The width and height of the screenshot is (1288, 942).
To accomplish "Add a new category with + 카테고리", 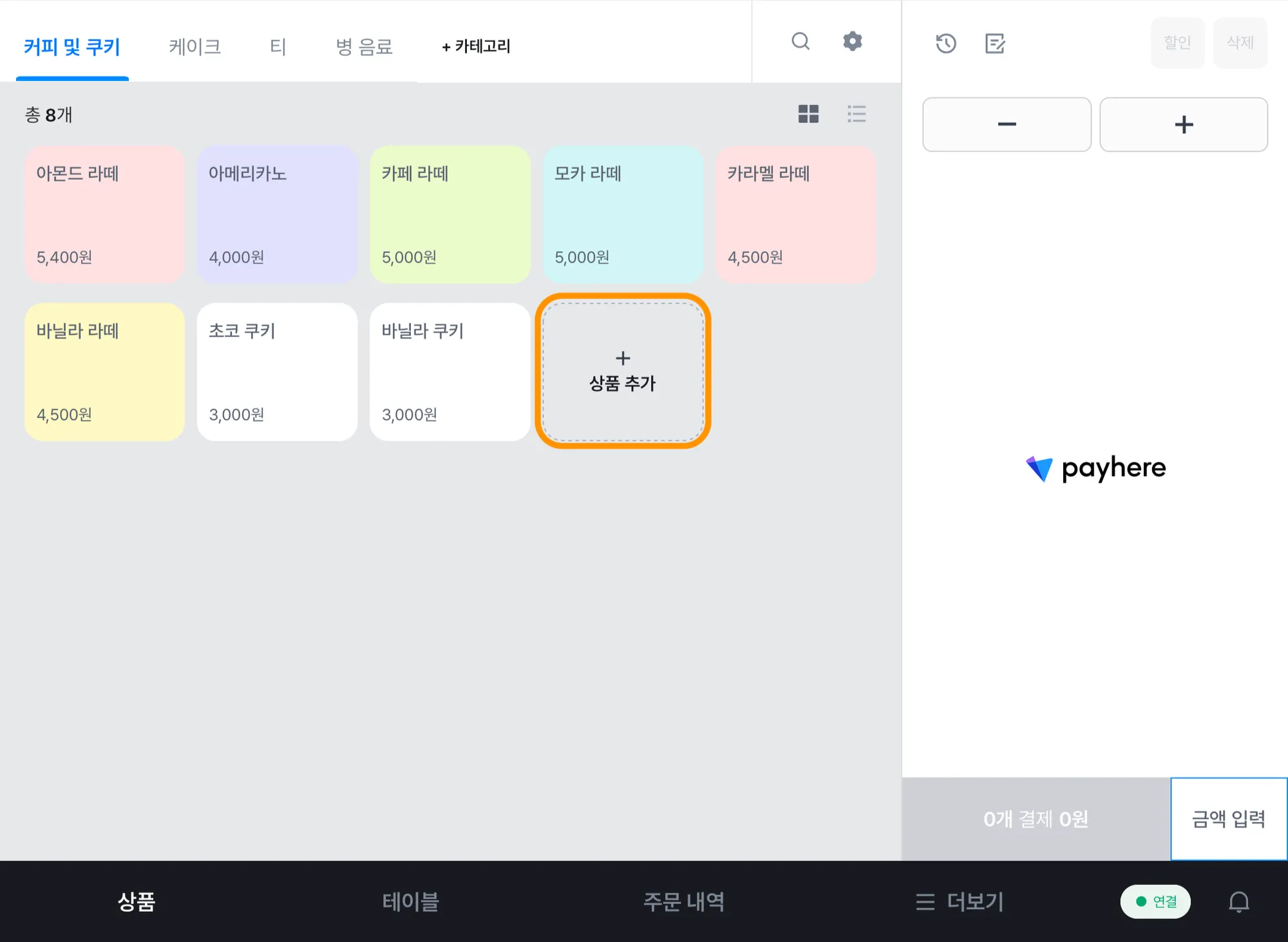I will tap(476, 46).
